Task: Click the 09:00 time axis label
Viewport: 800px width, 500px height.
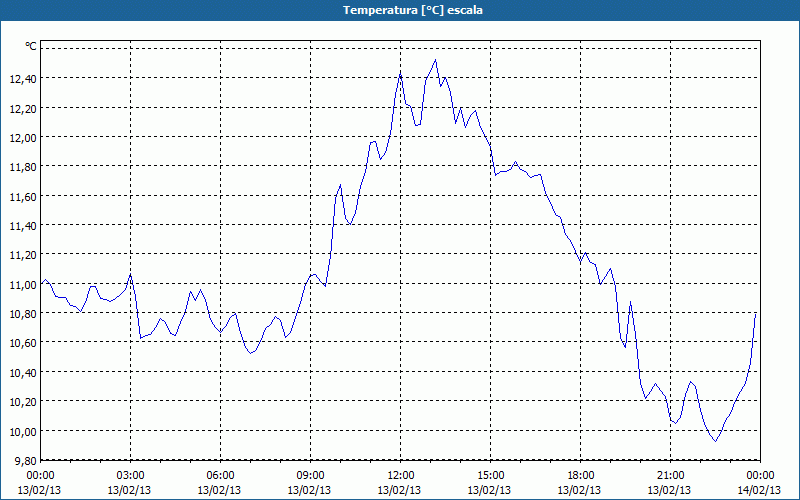Action: coord(310,476)
